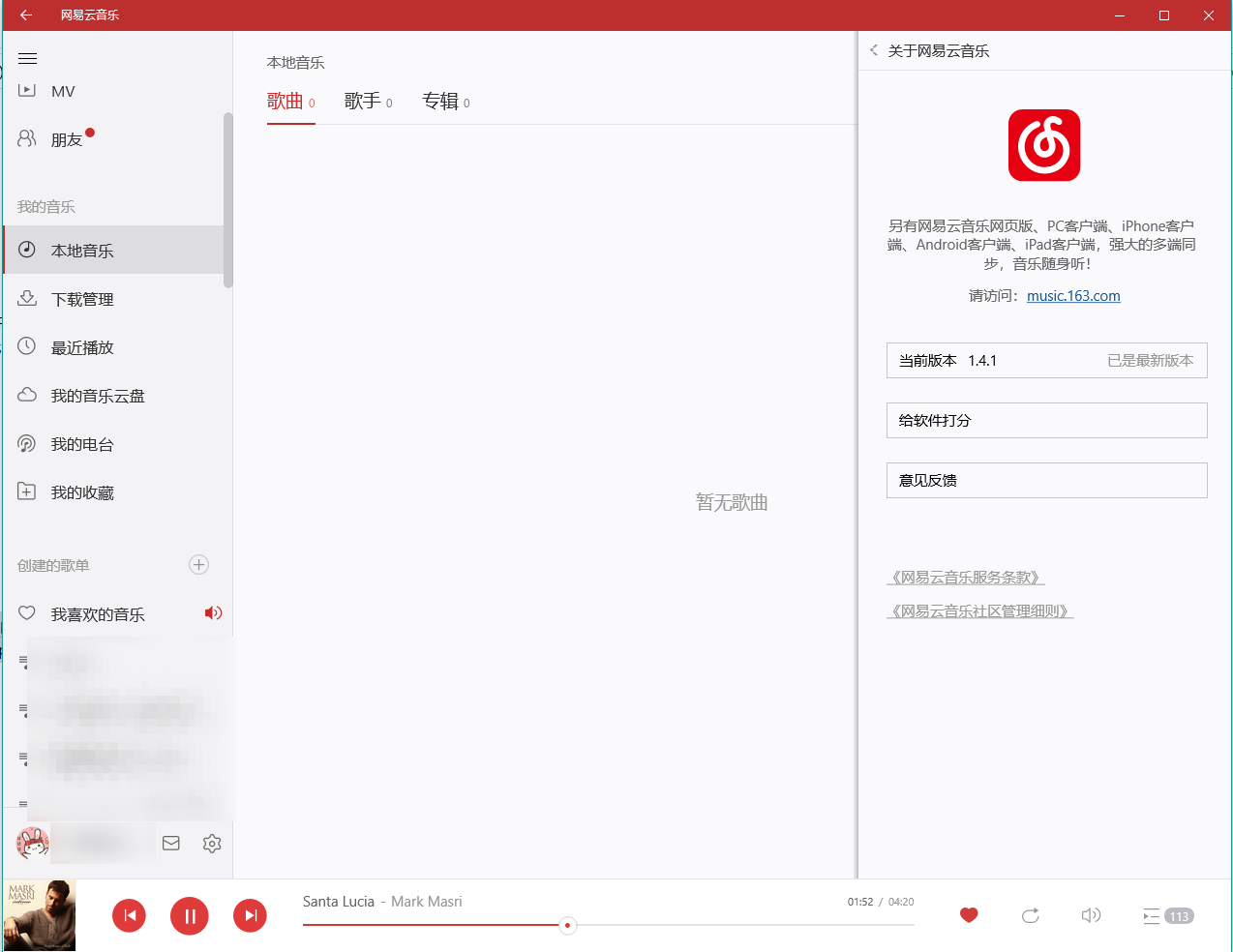Minimize the 网易云音乐 window
The image size is (1233, 952).
pyautogui.click(x=1120, y=15)
